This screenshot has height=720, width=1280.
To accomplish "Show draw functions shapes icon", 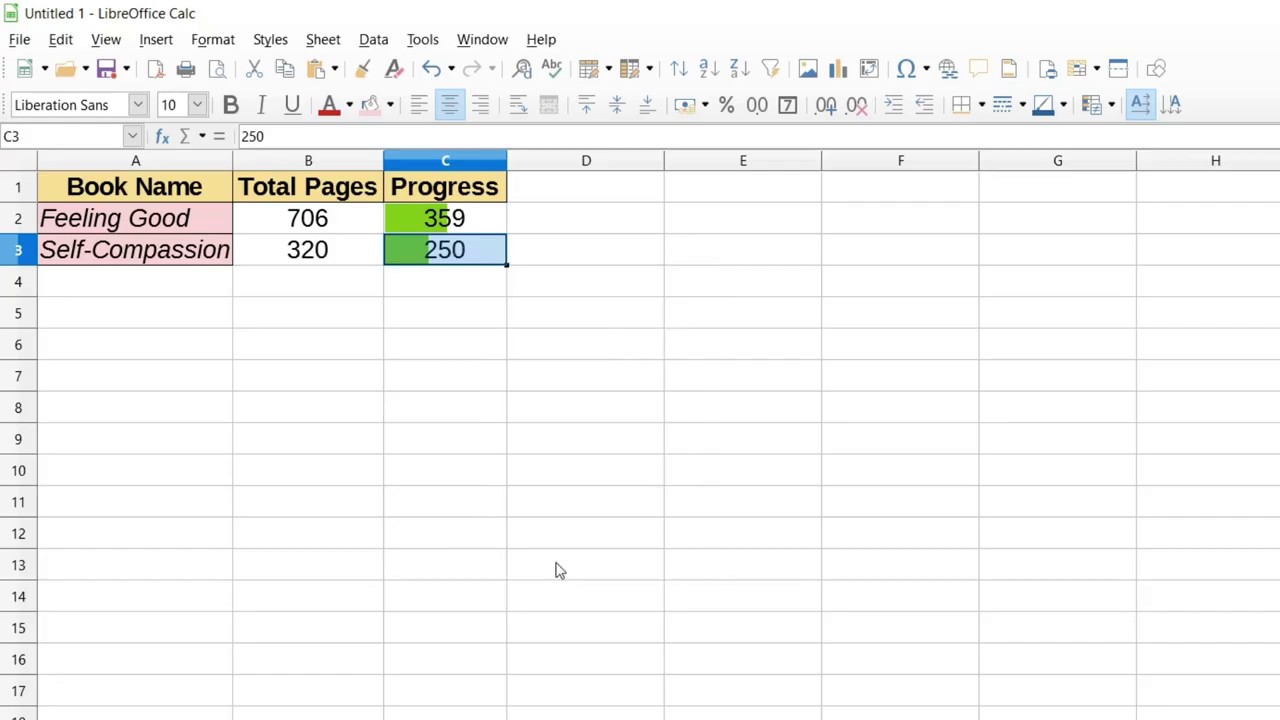I will 1156,69.
